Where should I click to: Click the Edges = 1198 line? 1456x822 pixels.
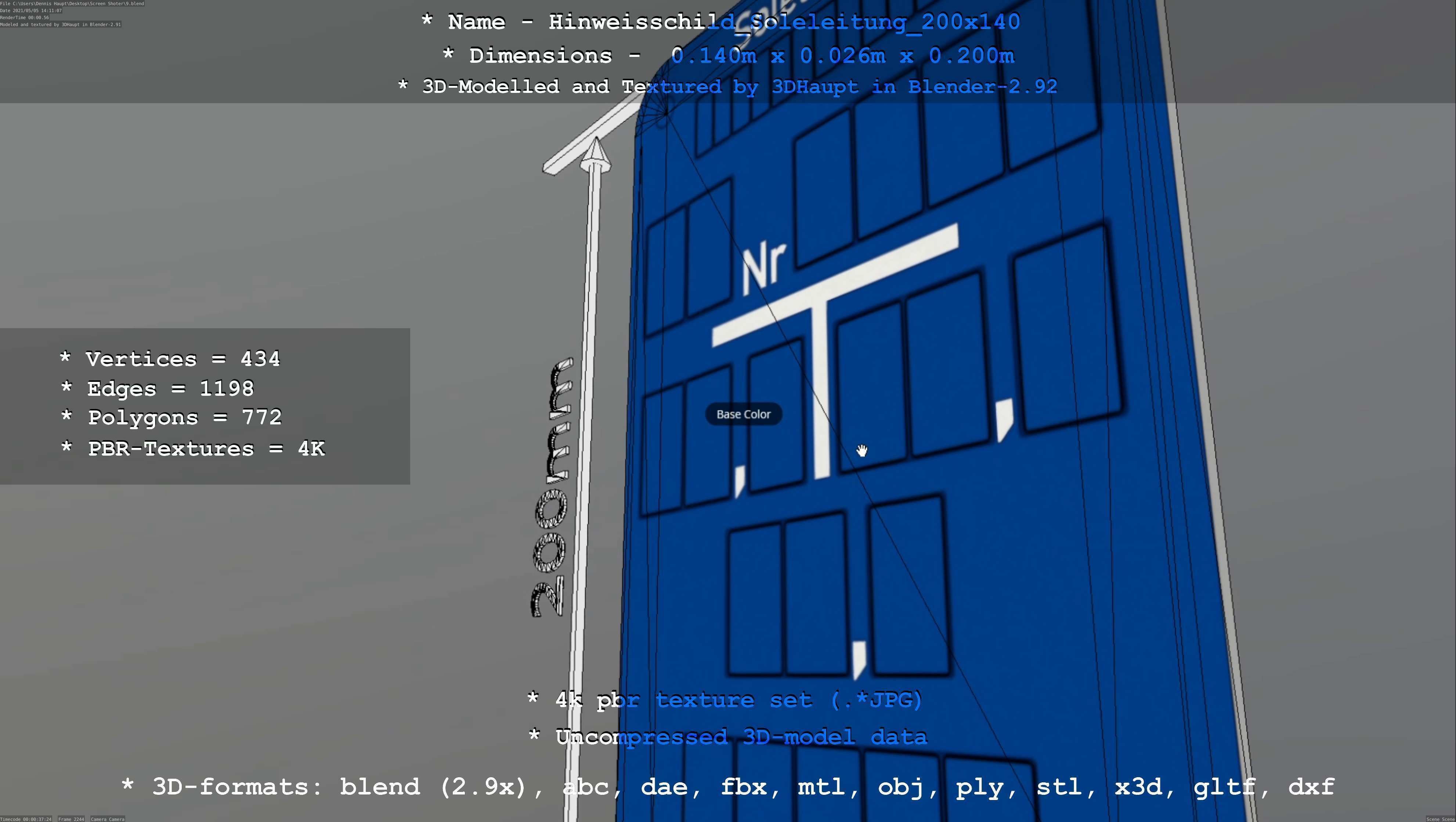point(157,389)
